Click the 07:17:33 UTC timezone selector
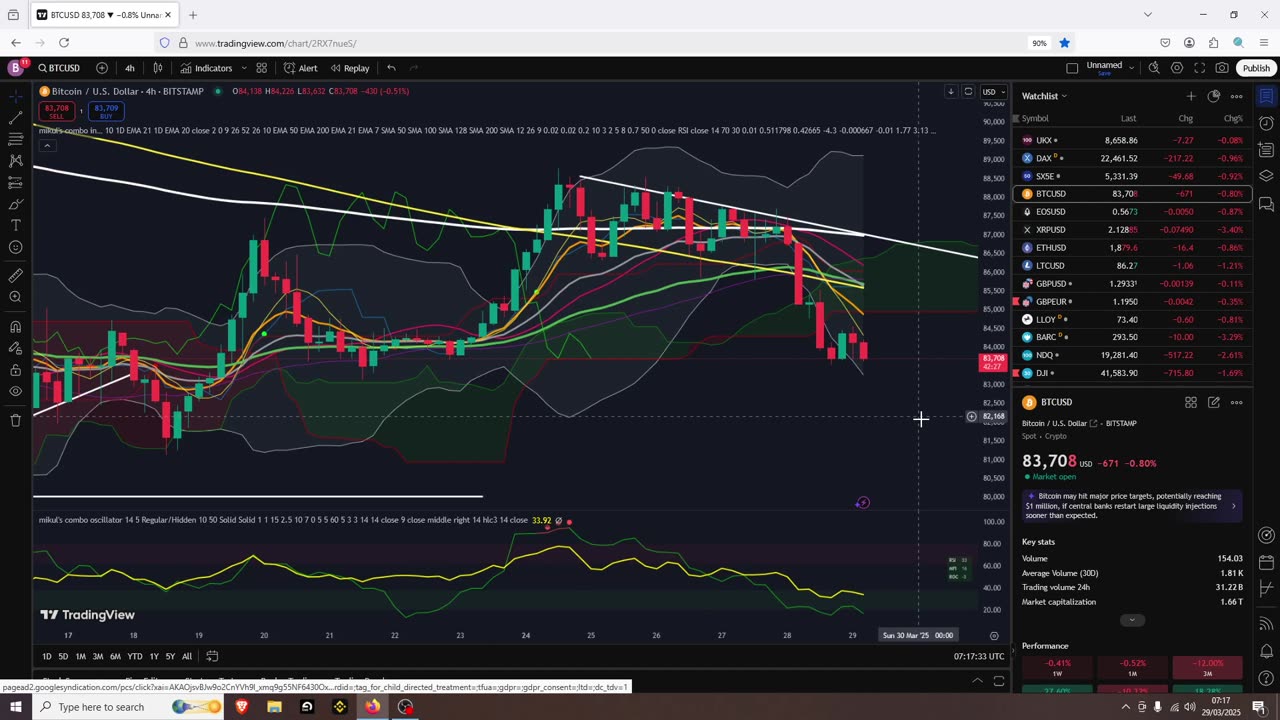The image size is (1280, 720). pyautogui.click(x=979, y=656)
